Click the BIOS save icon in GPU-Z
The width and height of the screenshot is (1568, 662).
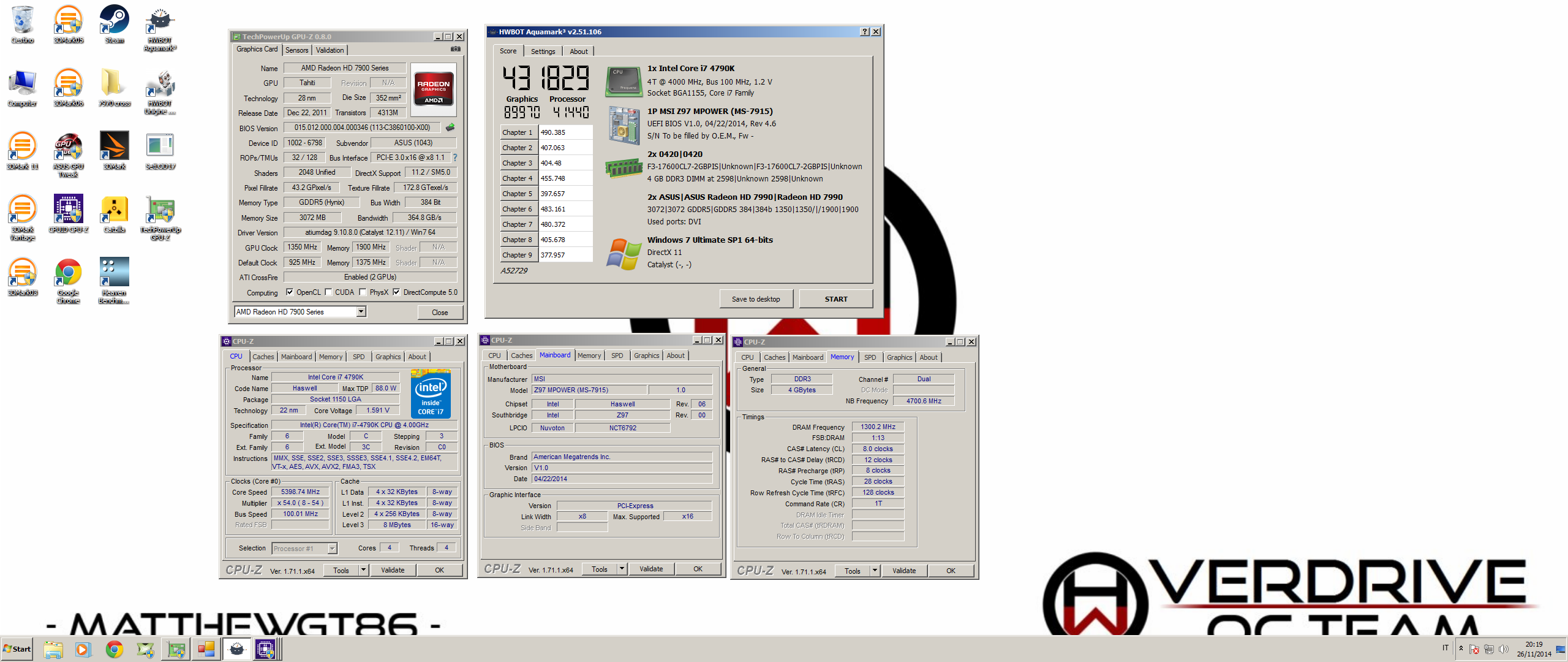tap(450, 127)
